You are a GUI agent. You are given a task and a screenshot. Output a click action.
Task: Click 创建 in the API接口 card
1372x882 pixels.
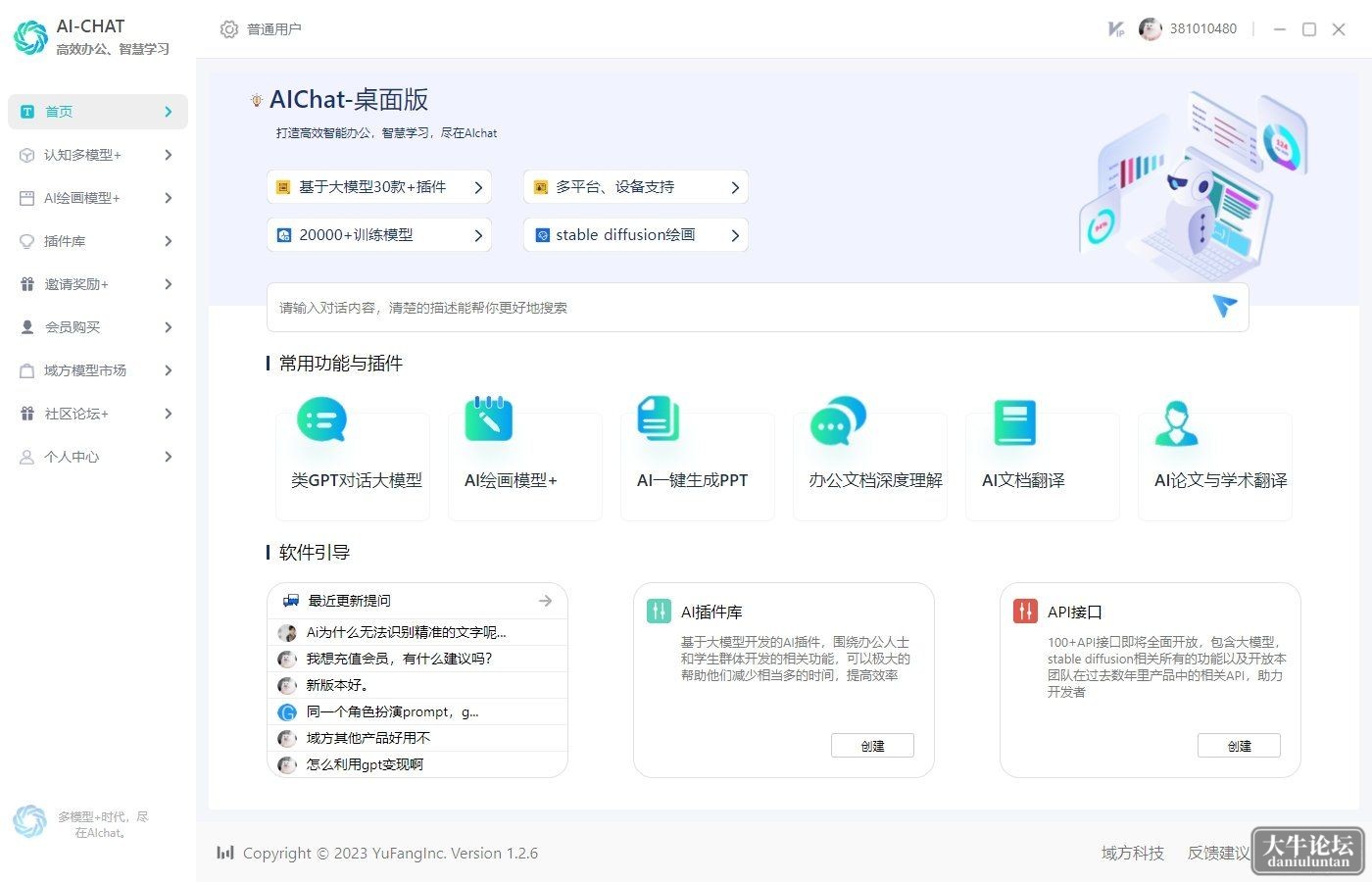1239,746
